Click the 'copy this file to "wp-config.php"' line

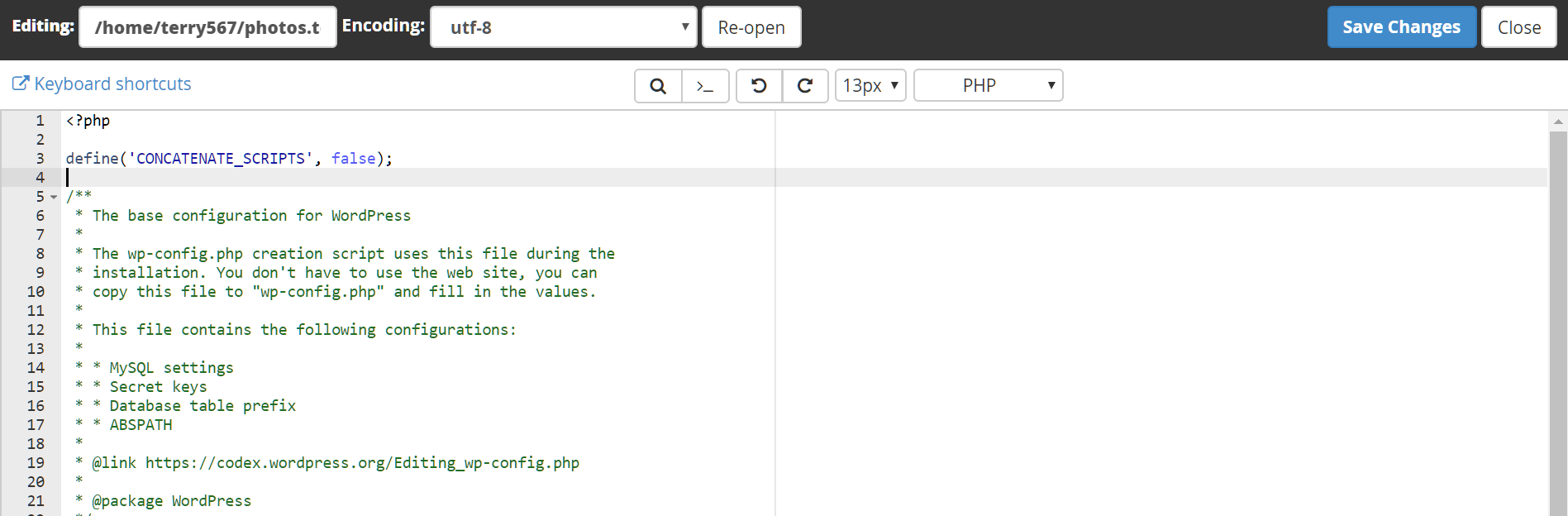point(344,292)
